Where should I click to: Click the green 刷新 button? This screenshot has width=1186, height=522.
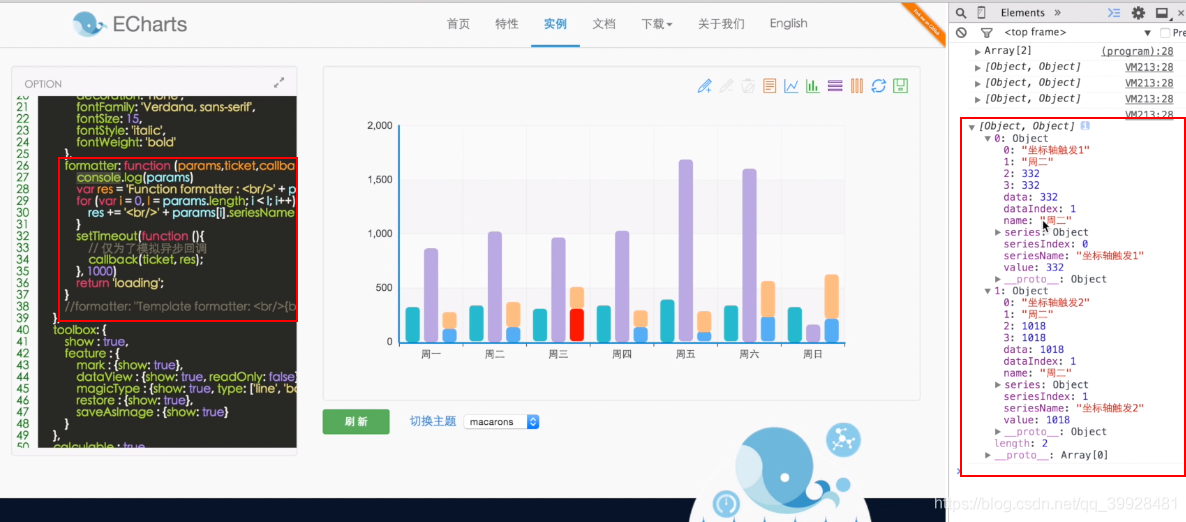pos(355,421)
